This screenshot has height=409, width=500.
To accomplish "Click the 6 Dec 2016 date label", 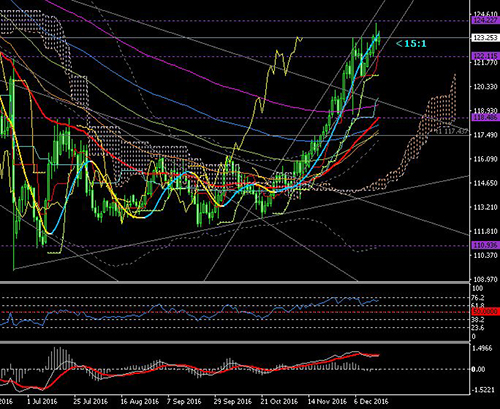I will click(371, 401).
